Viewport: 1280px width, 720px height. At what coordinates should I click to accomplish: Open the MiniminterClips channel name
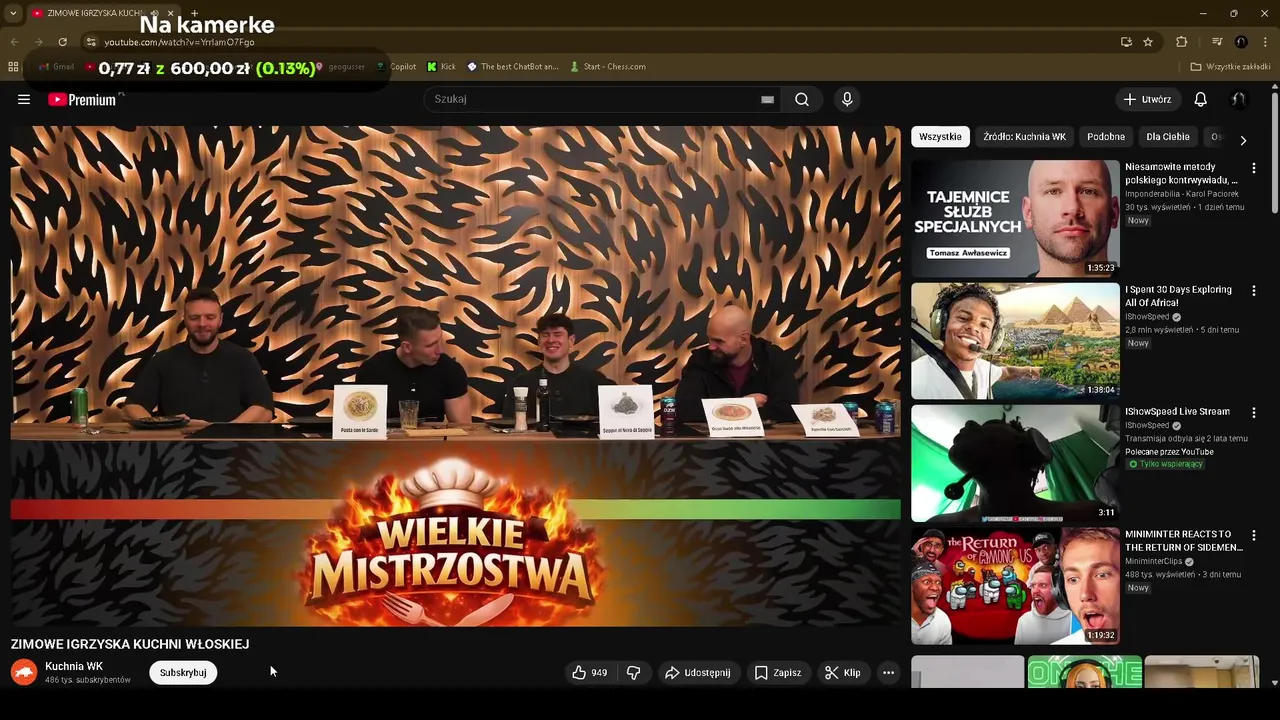1156,562
